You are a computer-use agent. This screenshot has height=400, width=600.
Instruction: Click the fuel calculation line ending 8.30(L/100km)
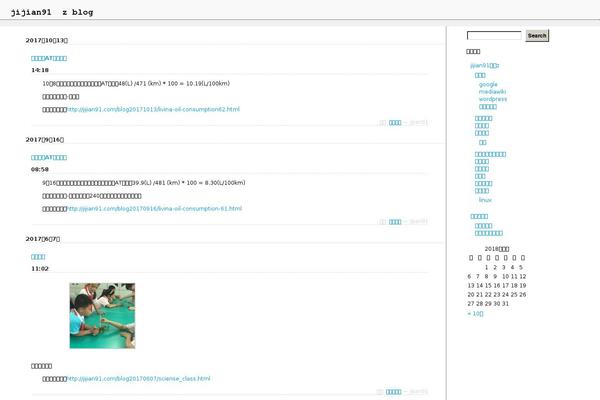(143, 183)
